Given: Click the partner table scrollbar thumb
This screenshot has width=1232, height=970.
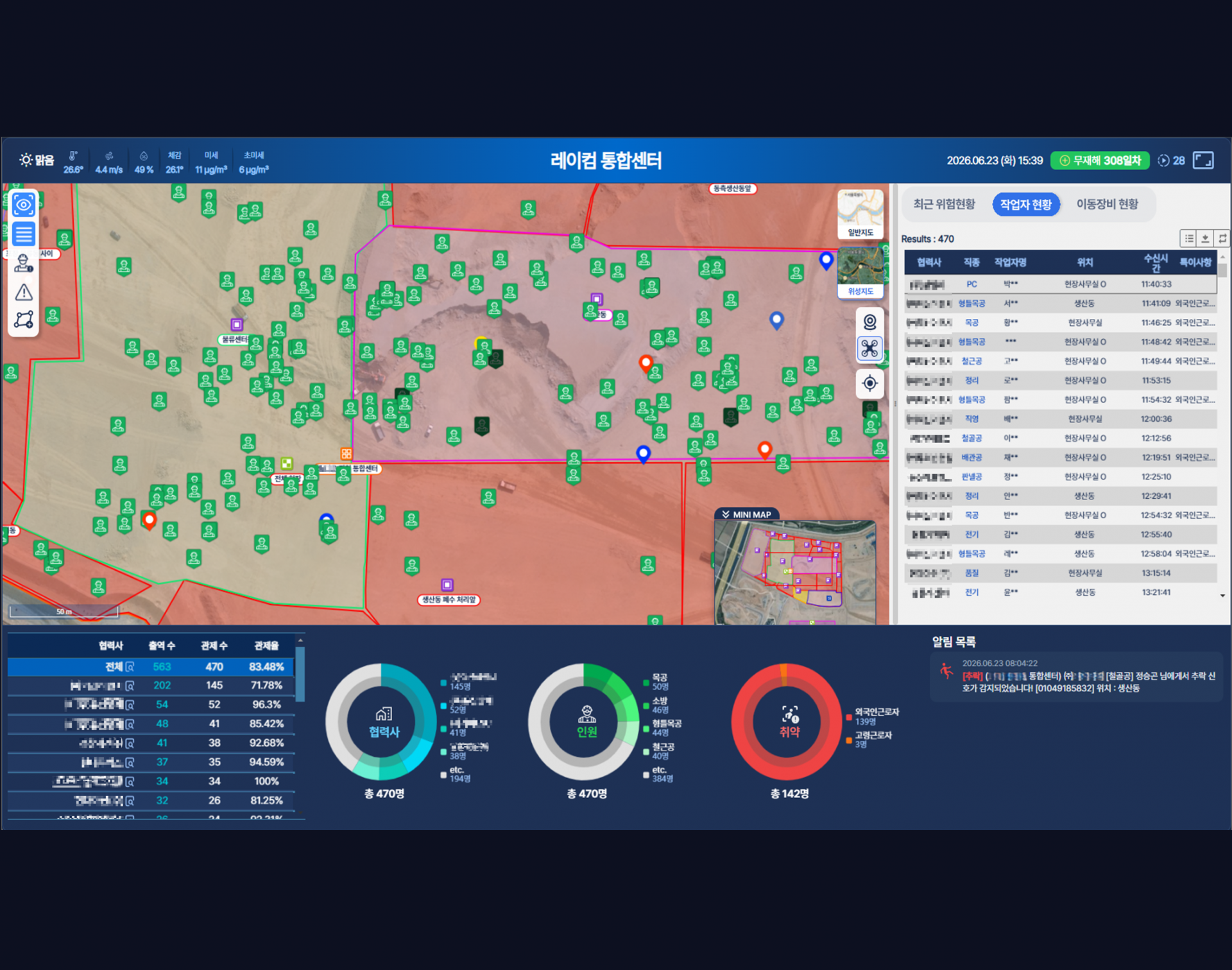Looking at the screenshot, I should 300,674.
